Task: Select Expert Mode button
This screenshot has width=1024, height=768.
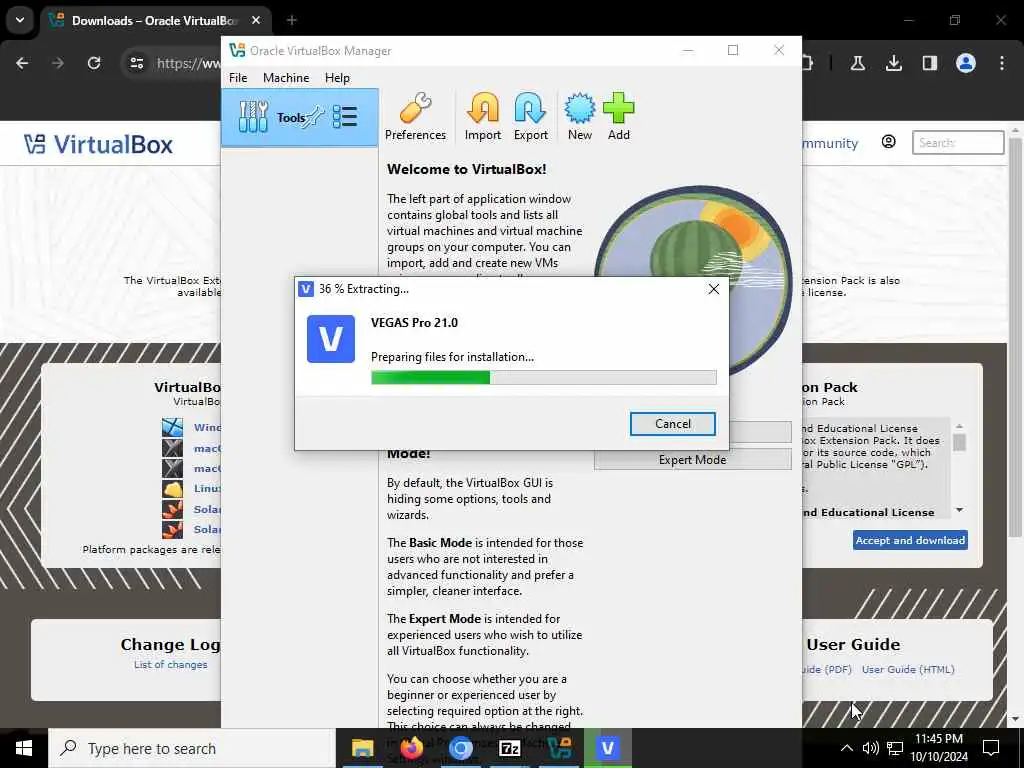Action: [692, 460]
